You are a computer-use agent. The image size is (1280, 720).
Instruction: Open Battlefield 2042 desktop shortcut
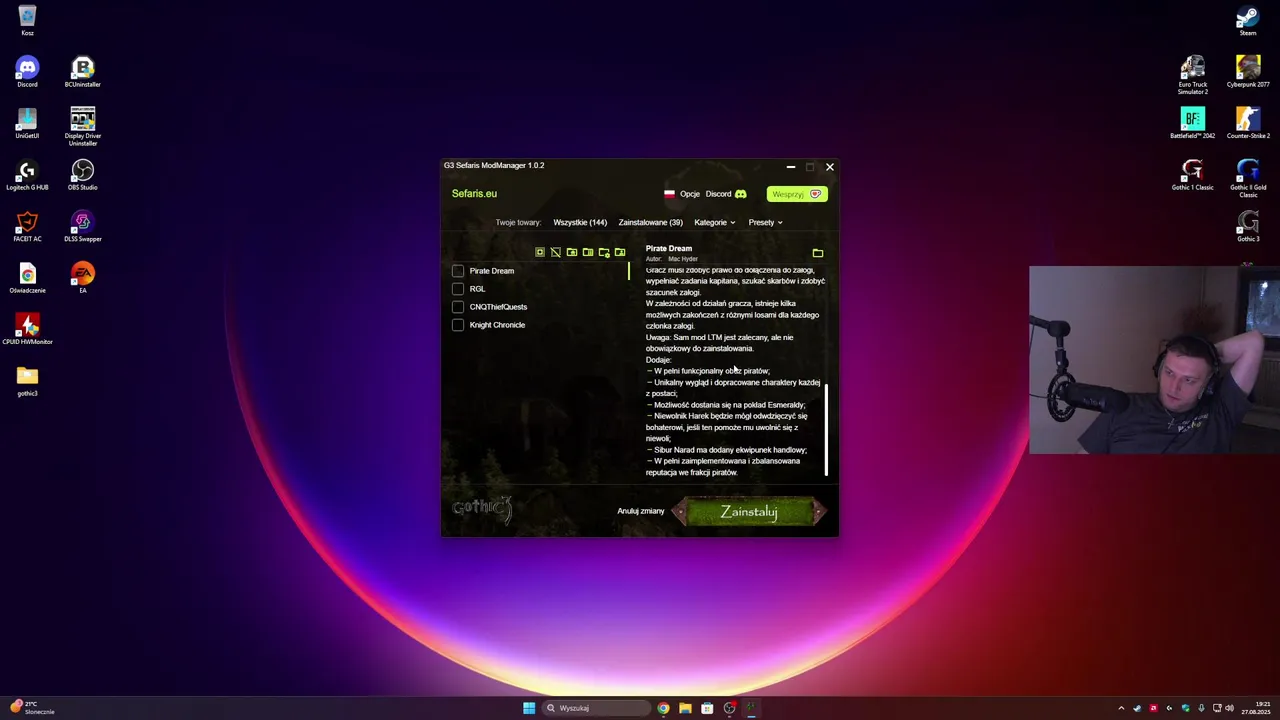point(1192,123)
